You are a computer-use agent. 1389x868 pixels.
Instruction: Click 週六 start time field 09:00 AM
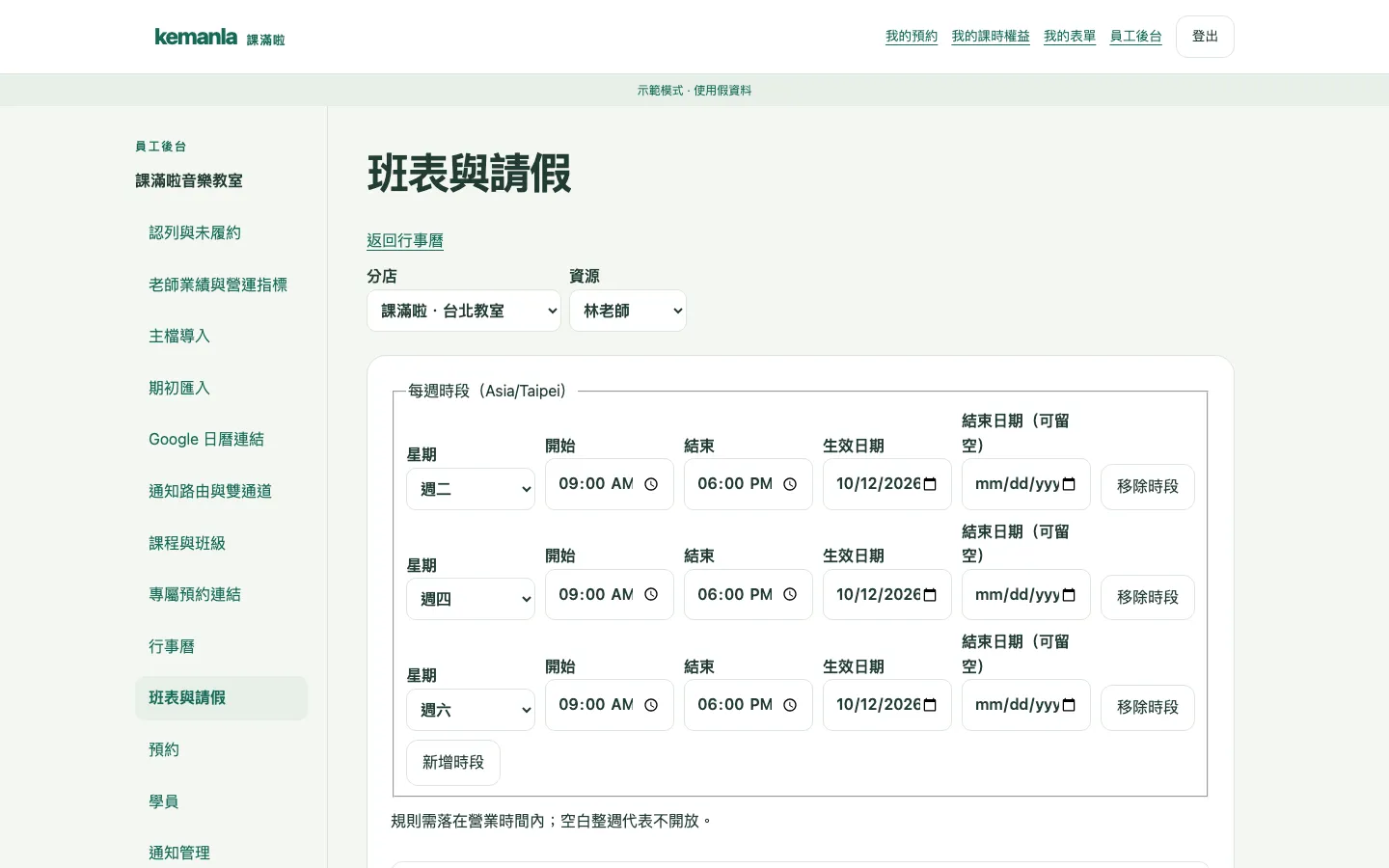coord(610,705)
